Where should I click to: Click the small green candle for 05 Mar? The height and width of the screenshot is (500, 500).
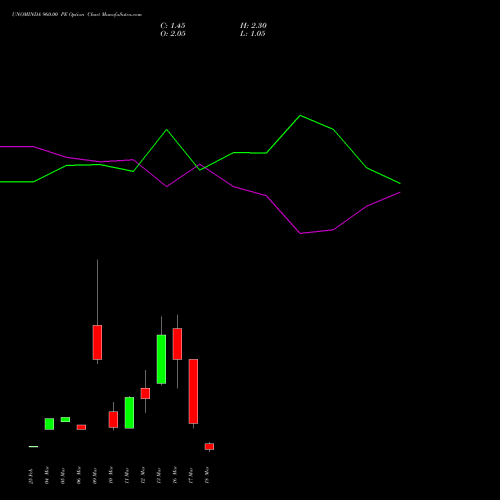point(65,420)
